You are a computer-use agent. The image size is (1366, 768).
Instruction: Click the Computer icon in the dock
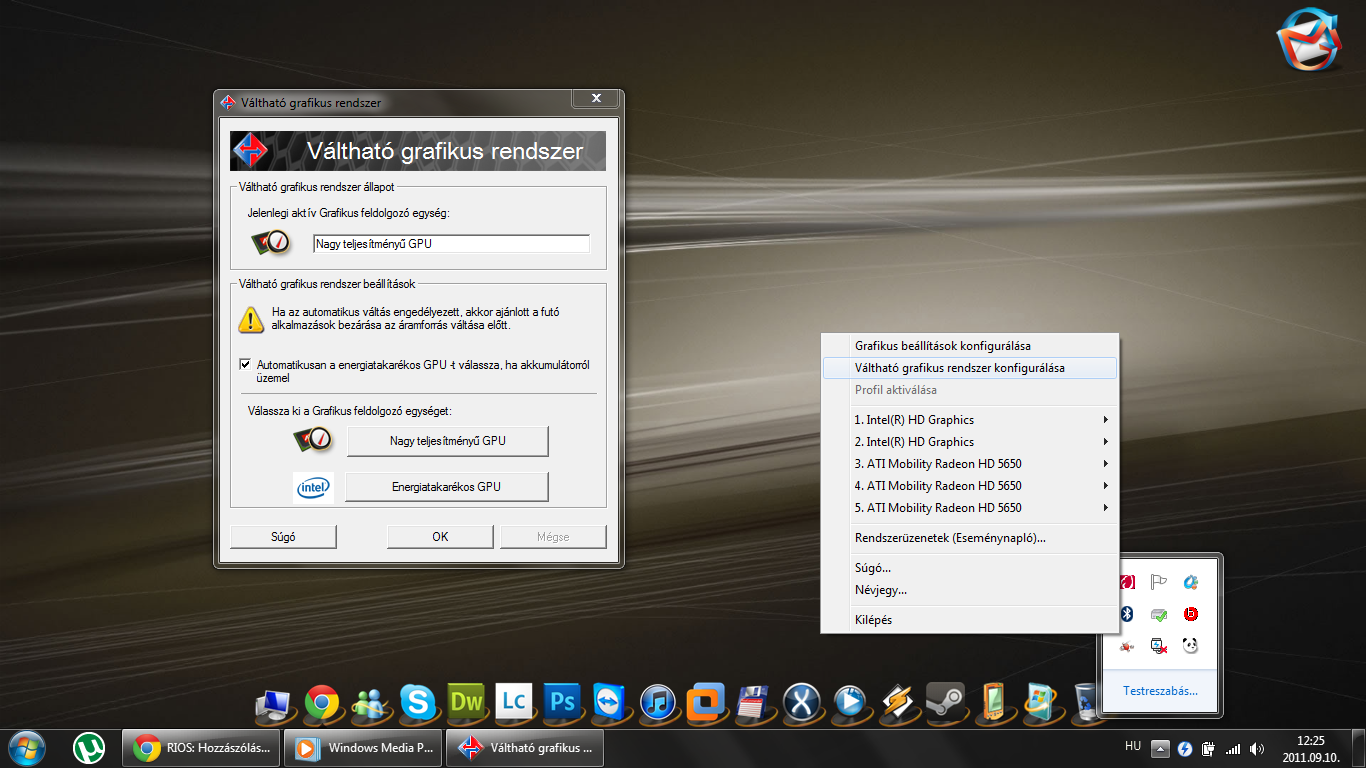(x=273, y=705)
